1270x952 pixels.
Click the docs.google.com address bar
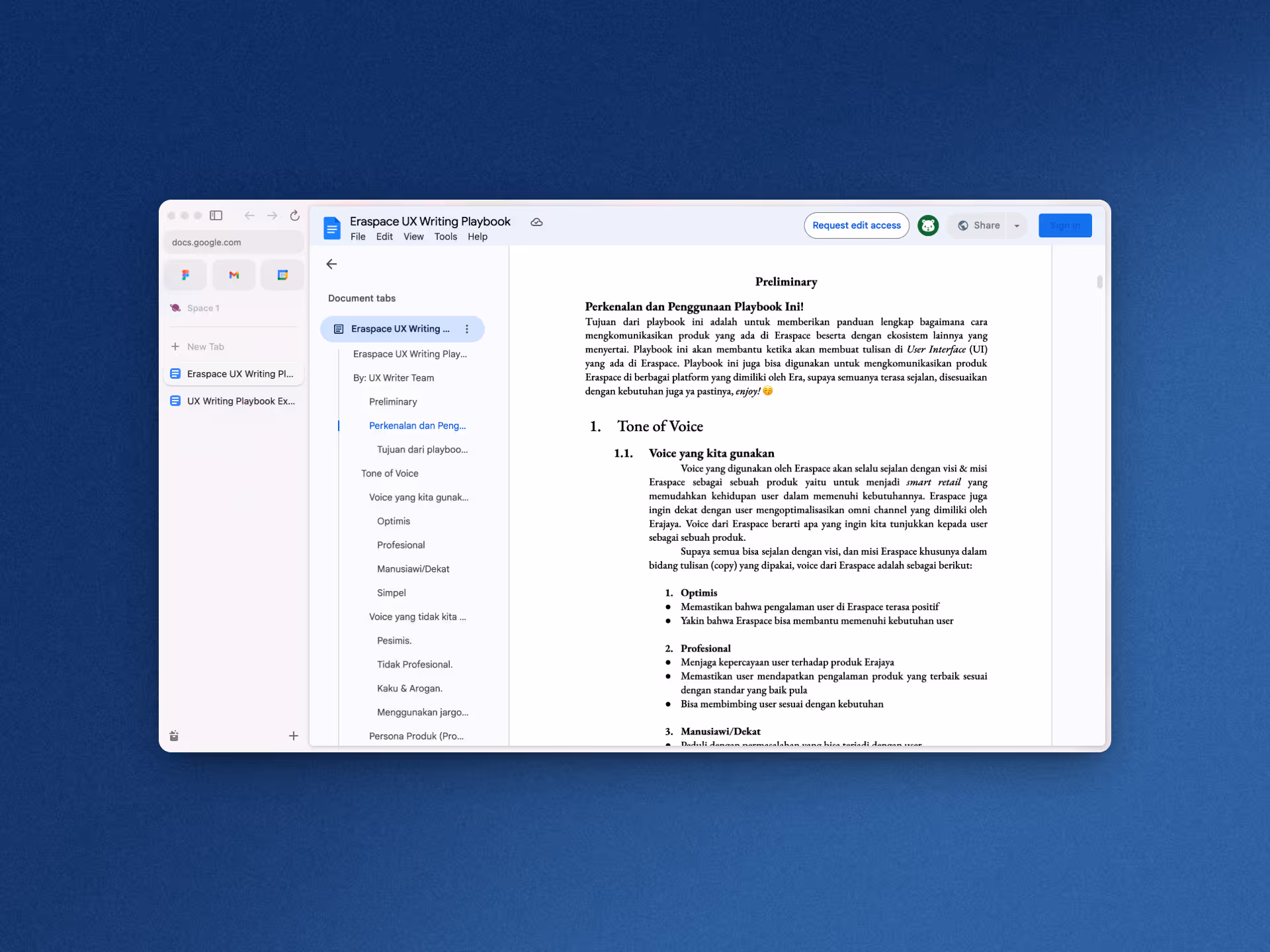click(x=233, y=243)
